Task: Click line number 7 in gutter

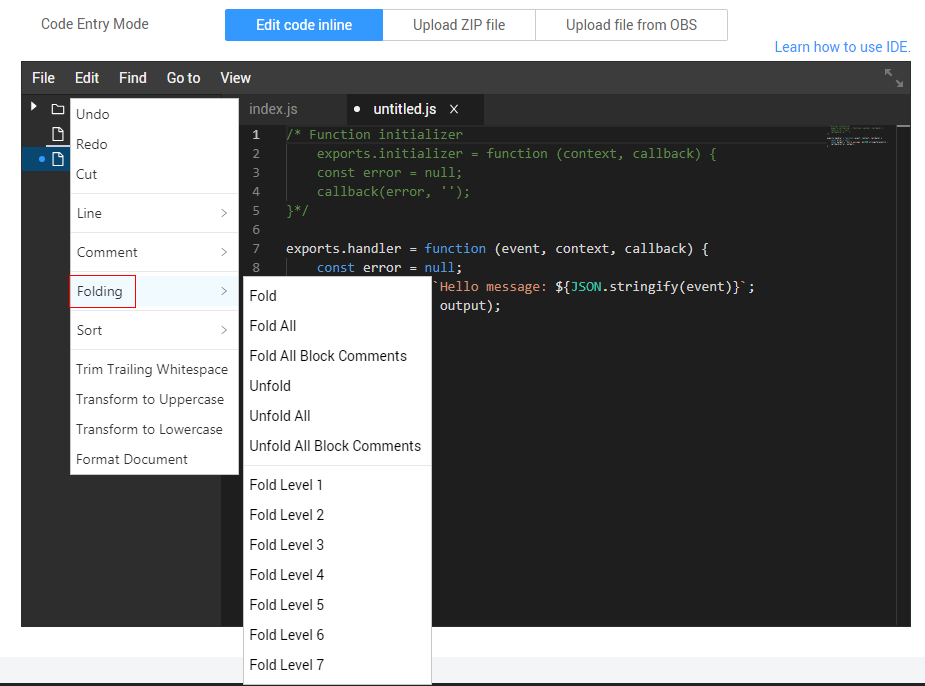Action: tap(256, 248)
